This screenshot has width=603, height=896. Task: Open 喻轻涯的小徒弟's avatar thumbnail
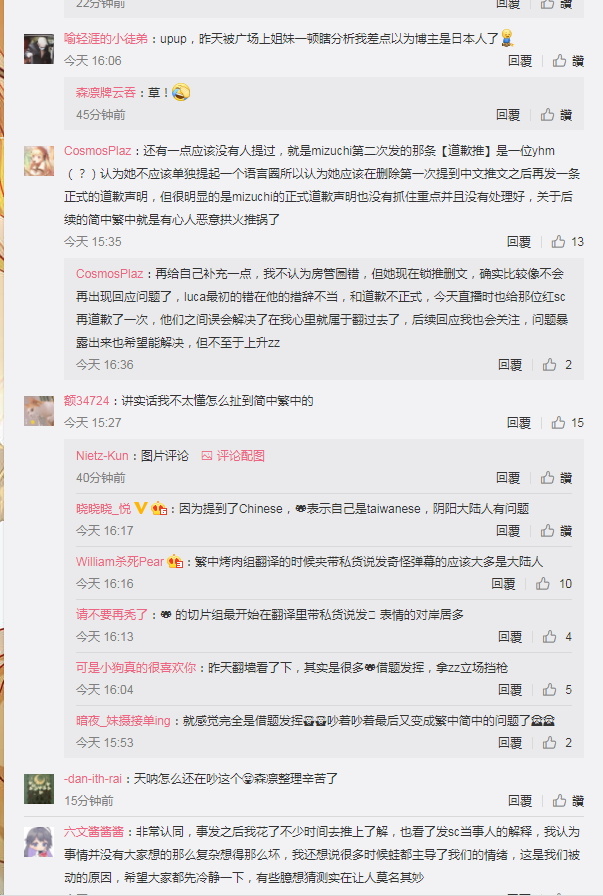pos(39,49)
